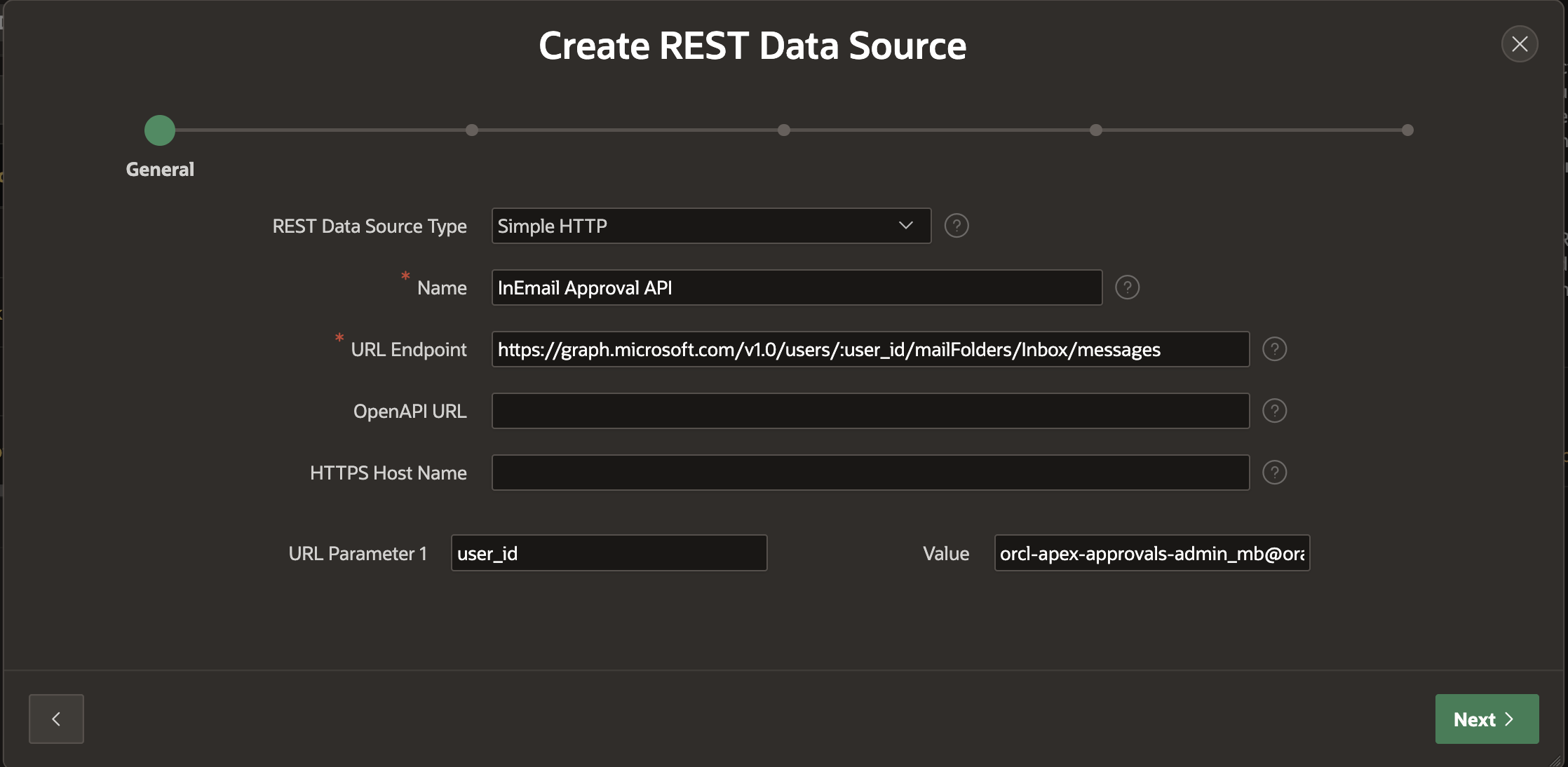The image size is (1568, 767).
Task: Click the Name input field
Action: pyautogui.click(x=797, y=287)
